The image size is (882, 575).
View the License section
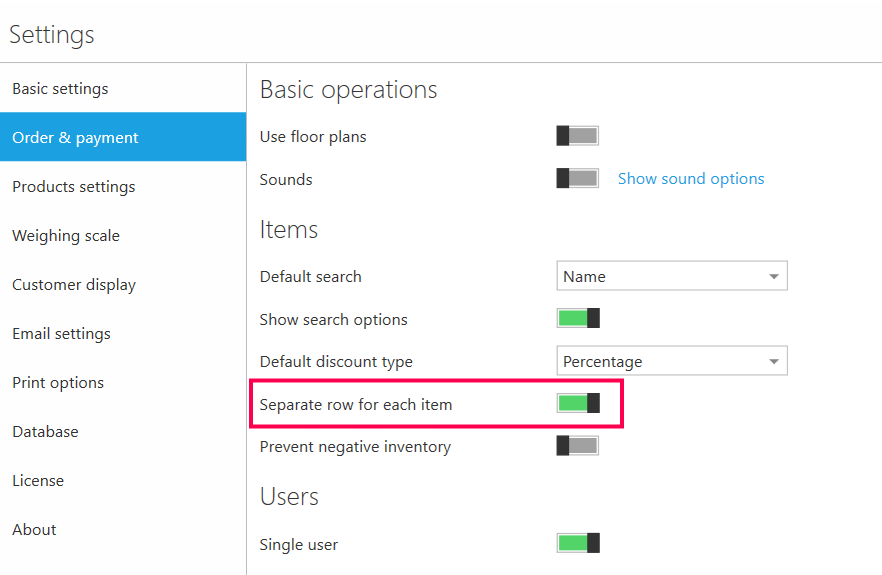38,481
